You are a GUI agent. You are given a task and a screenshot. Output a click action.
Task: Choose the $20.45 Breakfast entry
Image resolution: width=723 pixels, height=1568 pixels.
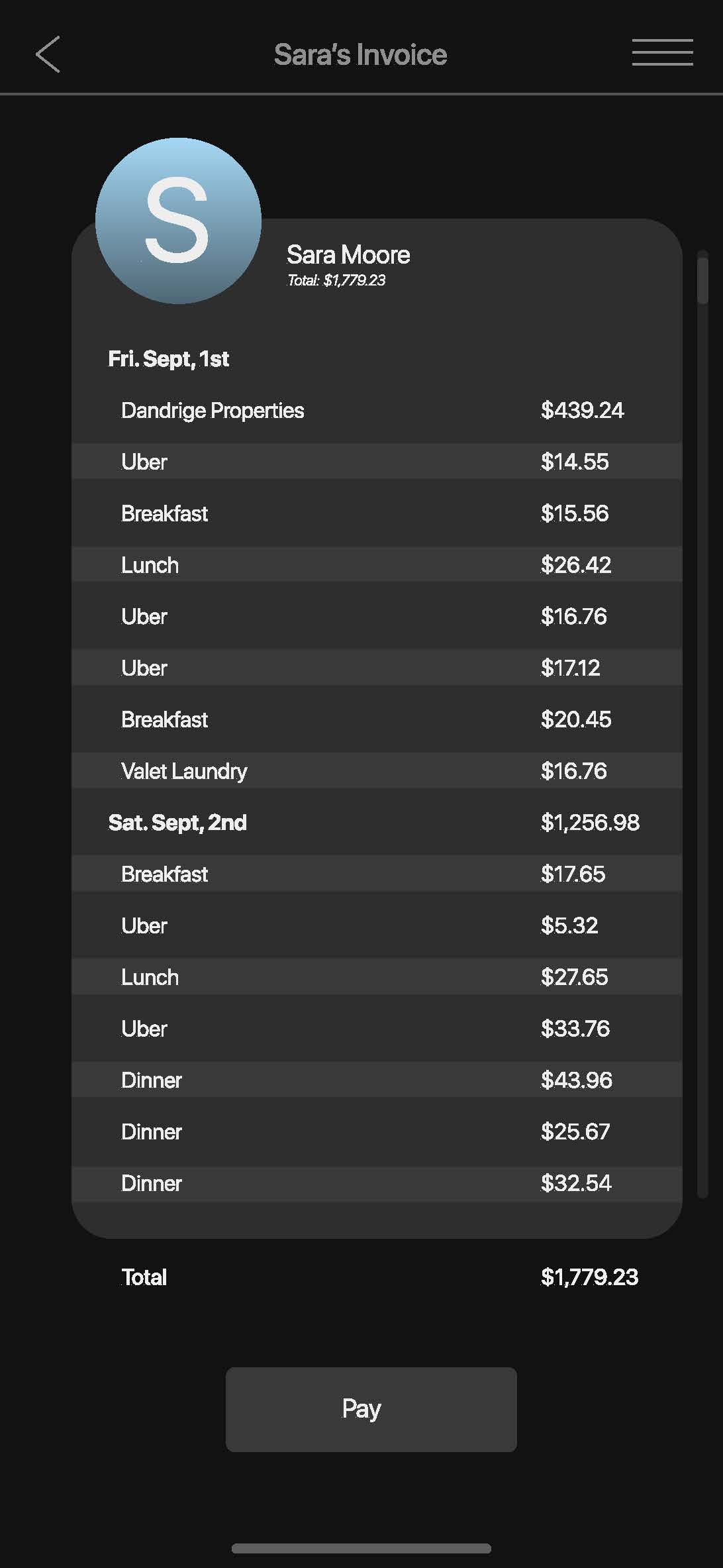[377, 719]
